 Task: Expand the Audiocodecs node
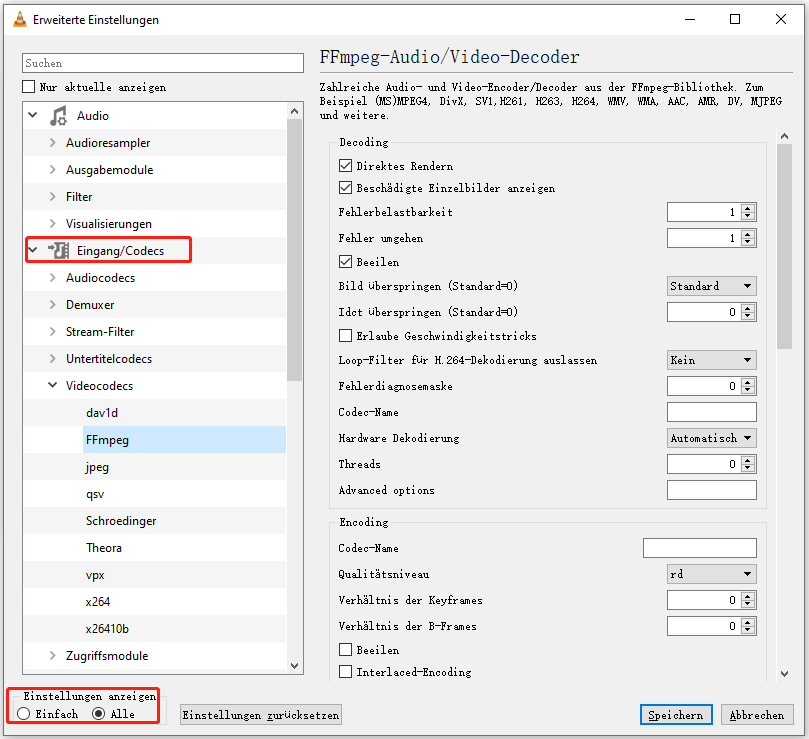[53, 278]
